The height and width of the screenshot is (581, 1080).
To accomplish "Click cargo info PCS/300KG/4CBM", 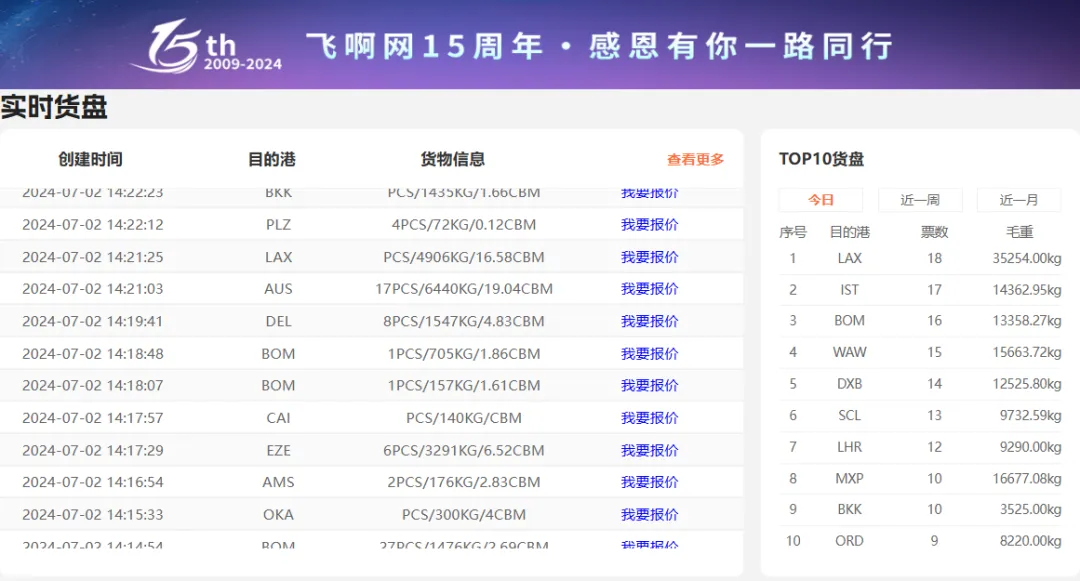I will [464, 514].
